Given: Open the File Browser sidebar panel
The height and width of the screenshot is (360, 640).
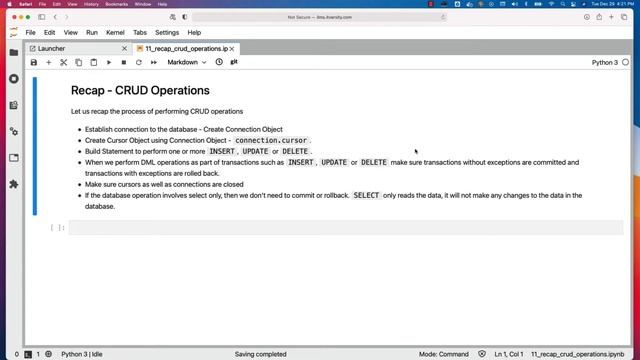Looking at the screenshot, I should (x=14, y=53).
